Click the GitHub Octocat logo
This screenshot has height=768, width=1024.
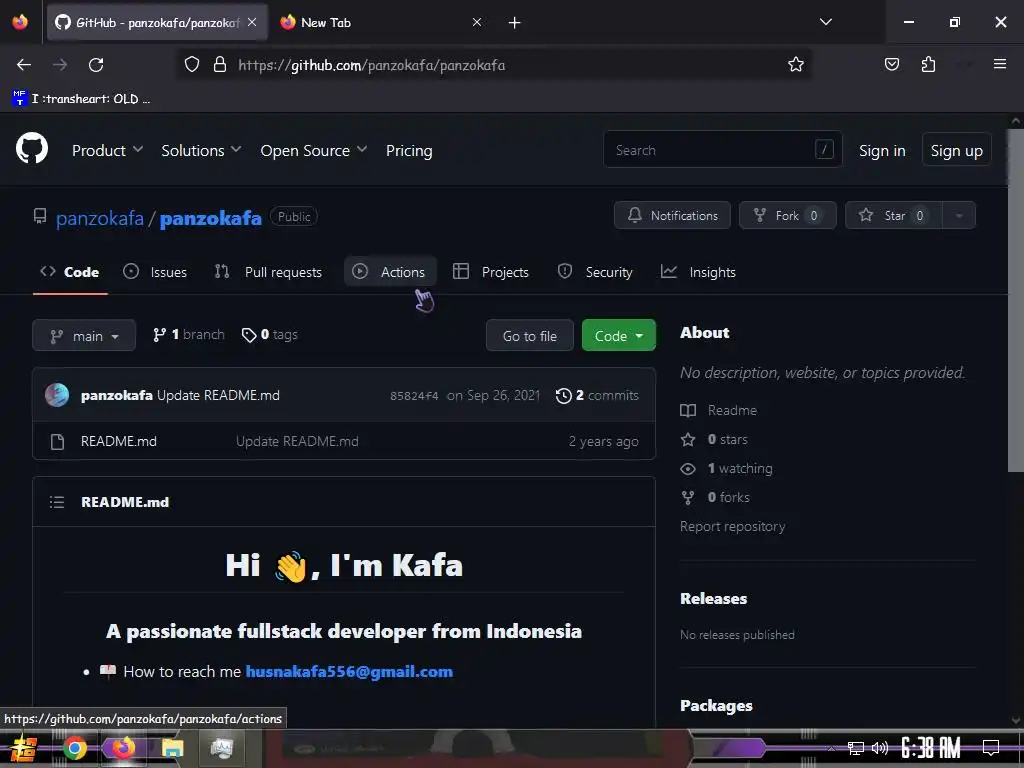(32, 149)
